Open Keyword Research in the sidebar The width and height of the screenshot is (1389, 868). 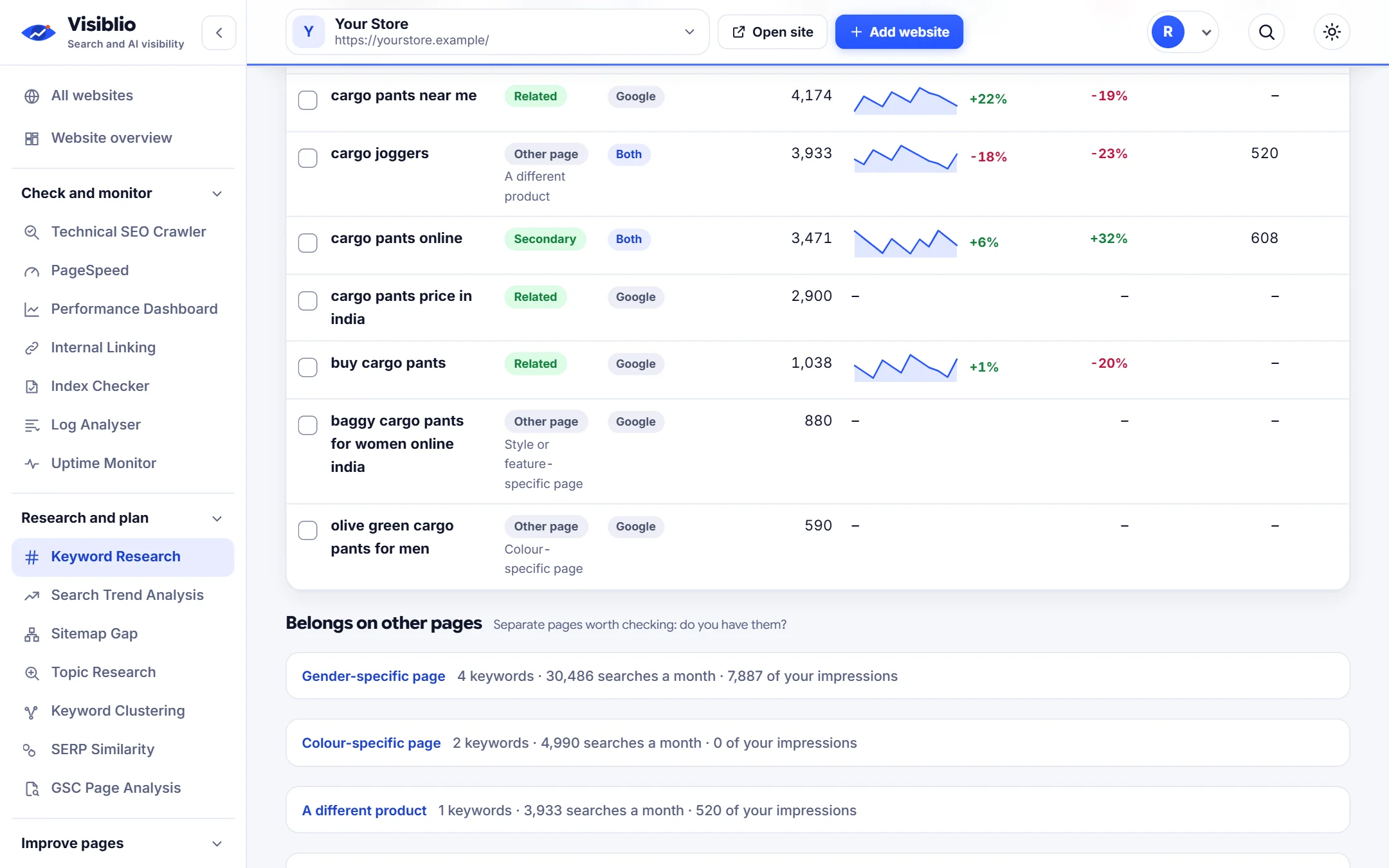(x=123, y=557)
